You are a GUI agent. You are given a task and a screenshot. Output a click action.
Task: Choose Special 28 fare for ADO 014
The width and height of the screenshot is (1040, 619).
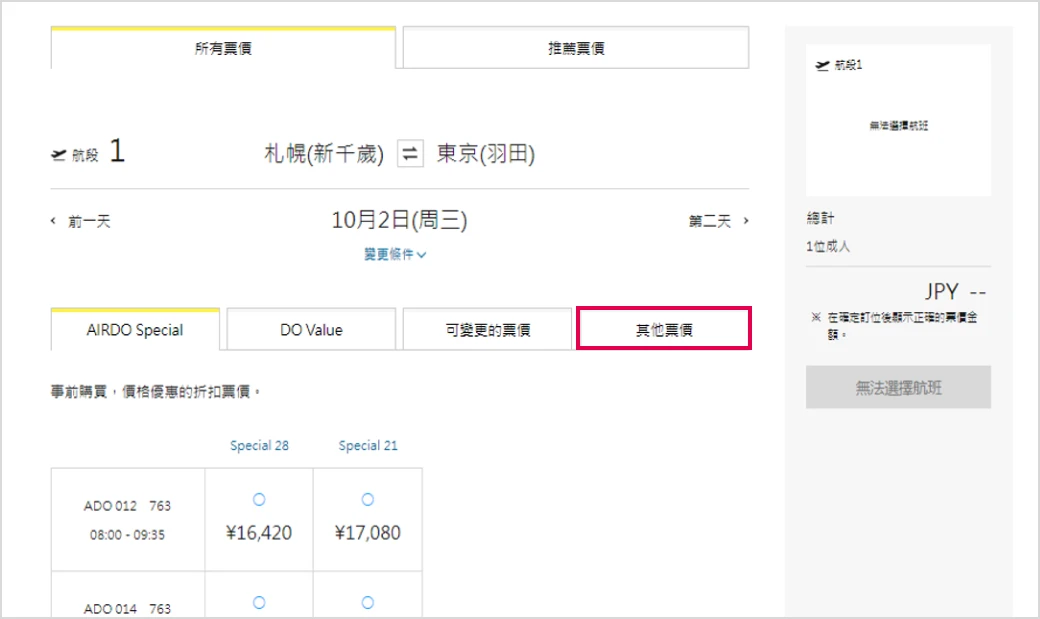259,602
